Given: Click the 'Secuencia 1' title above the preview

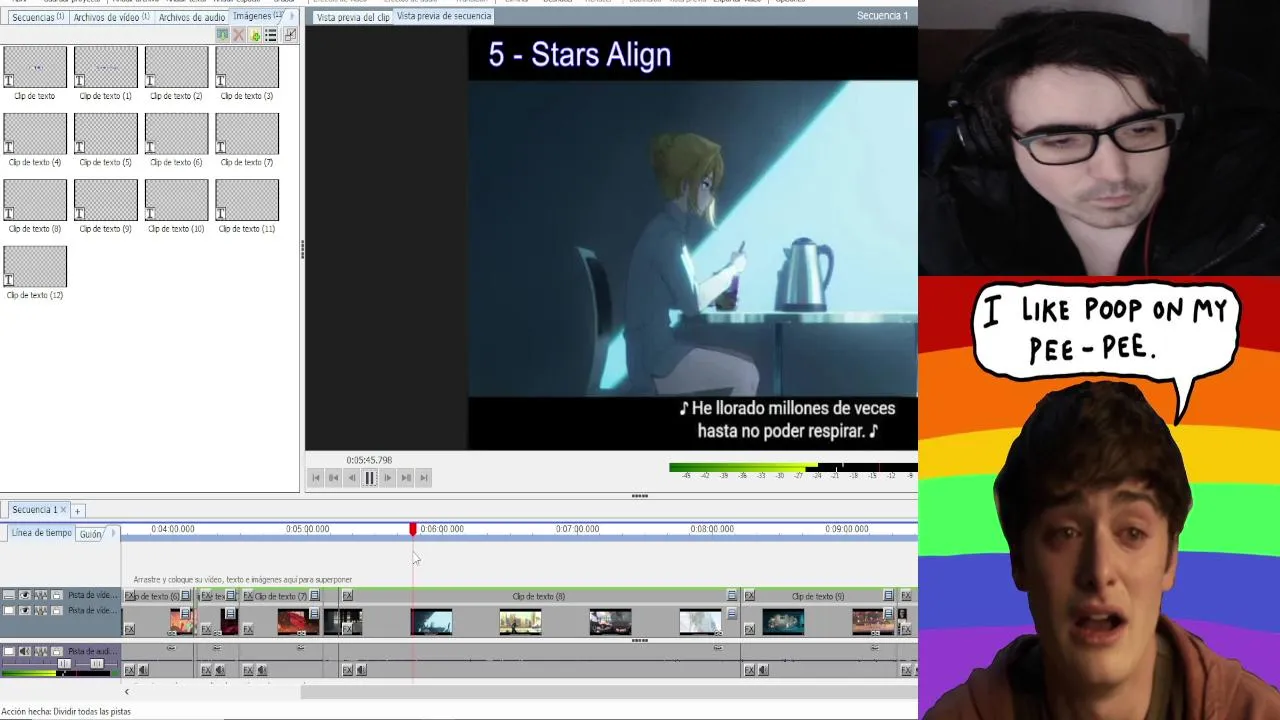Looking at the screenshot, I should pyautogui.click(x=882, y=16).
